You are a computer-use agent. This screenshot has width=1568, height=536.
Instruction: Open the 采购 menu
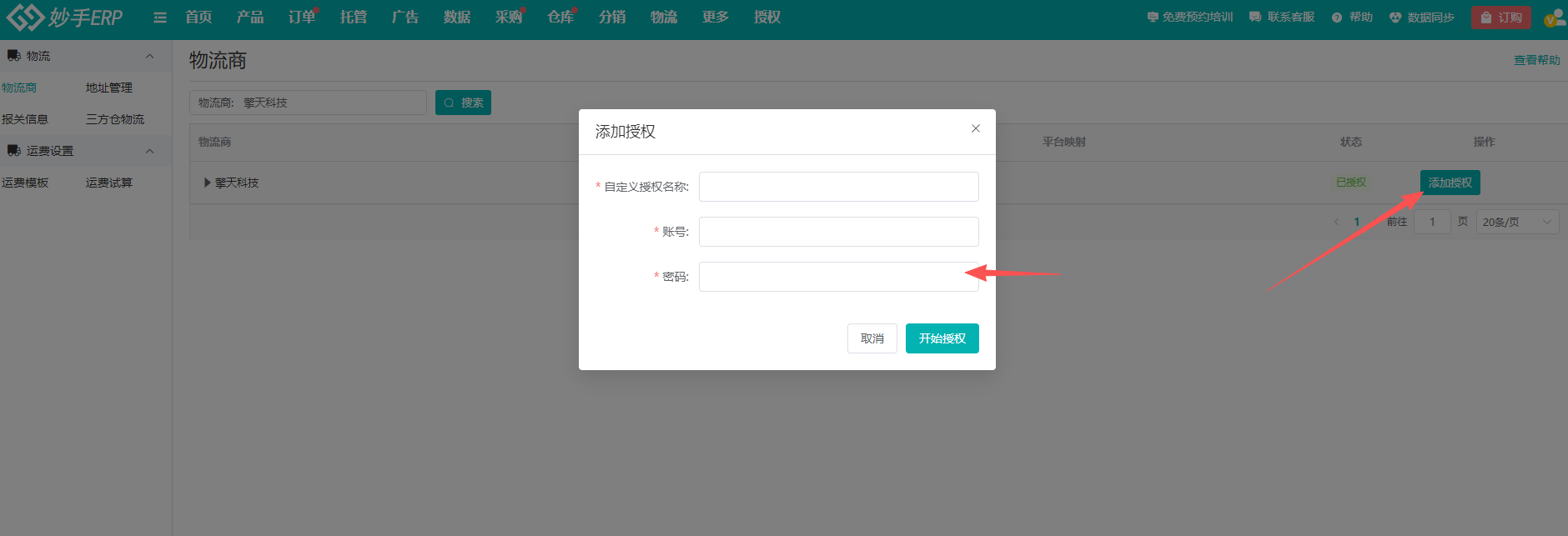tap(509, 17)
